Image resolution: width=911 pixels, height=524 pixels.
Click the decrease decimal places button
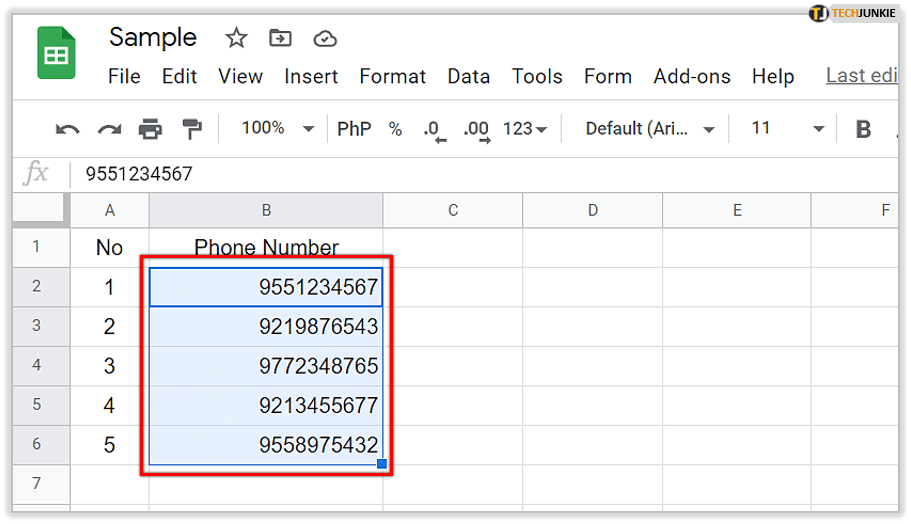pos(434,129)
